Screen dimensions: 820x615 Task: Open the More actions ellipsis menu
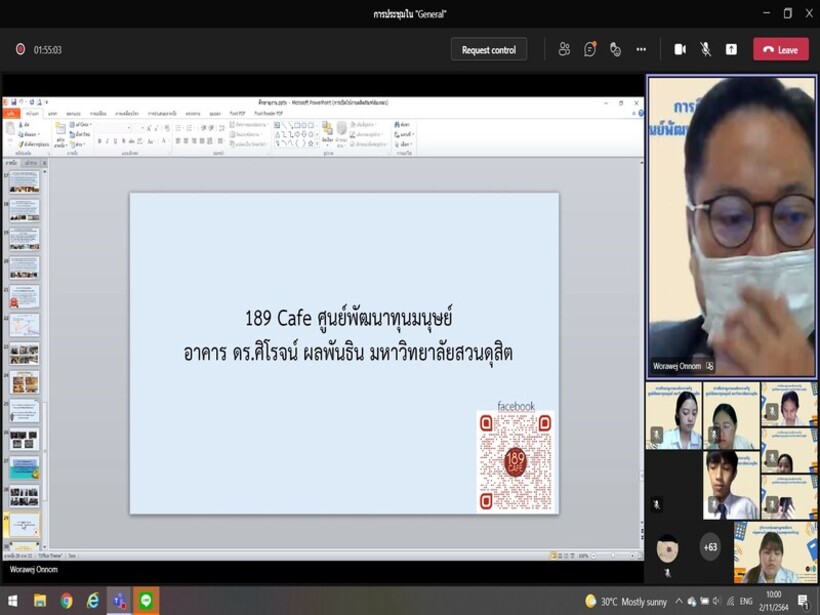(641, 50)
